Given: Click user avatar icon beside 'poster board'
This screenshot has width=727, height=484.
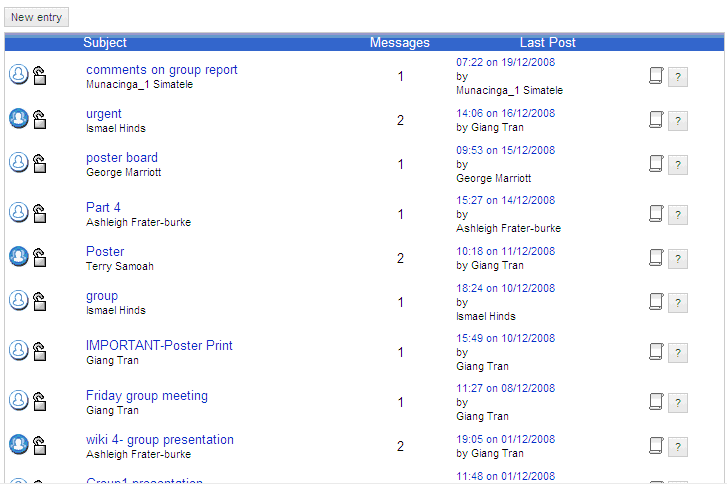Looking at the screenshot, I should tap(18, 162).
